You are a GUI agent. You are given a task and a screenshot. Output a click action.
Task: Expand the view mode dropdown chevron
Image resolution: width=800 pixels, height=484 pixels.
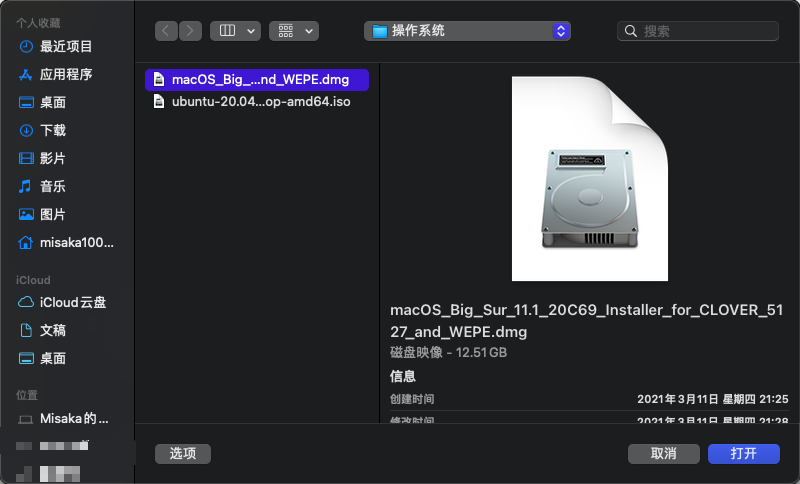click(x=251, y=31)
